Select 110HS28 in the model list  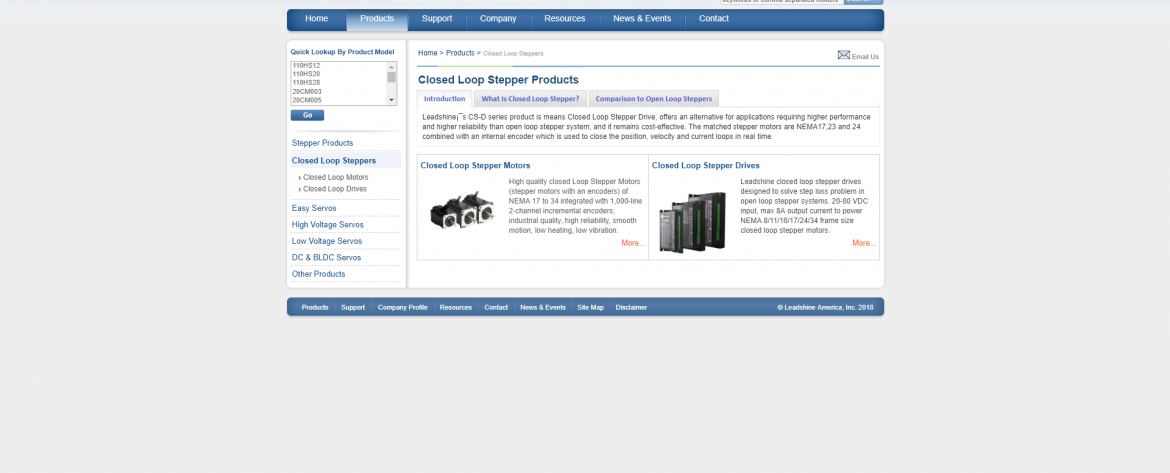[306, 83]
